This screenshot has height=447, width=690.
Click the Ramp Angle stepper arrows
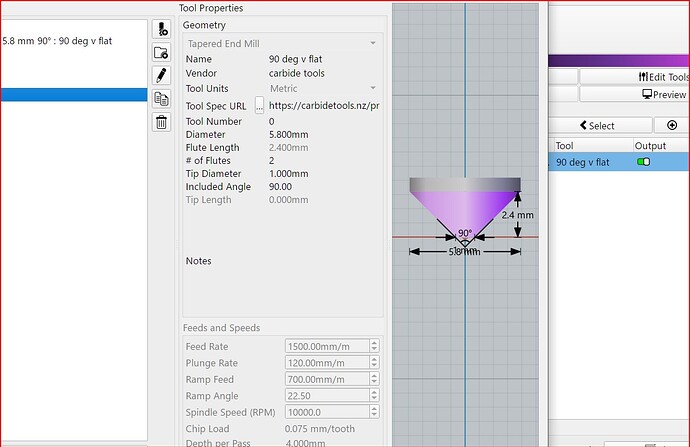tap(374, 396)
